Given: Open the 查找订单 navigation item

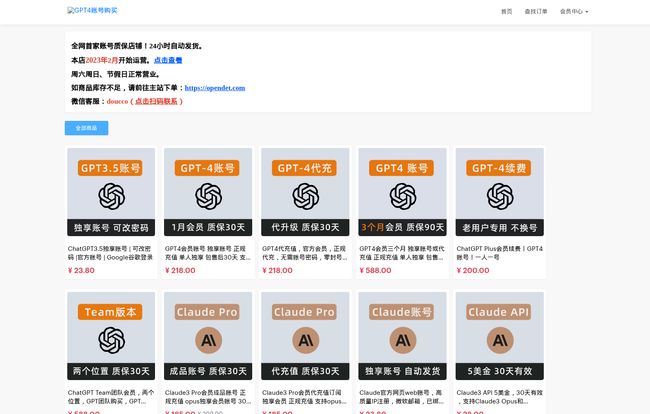Looking at the screenshot, I should 536,12.
